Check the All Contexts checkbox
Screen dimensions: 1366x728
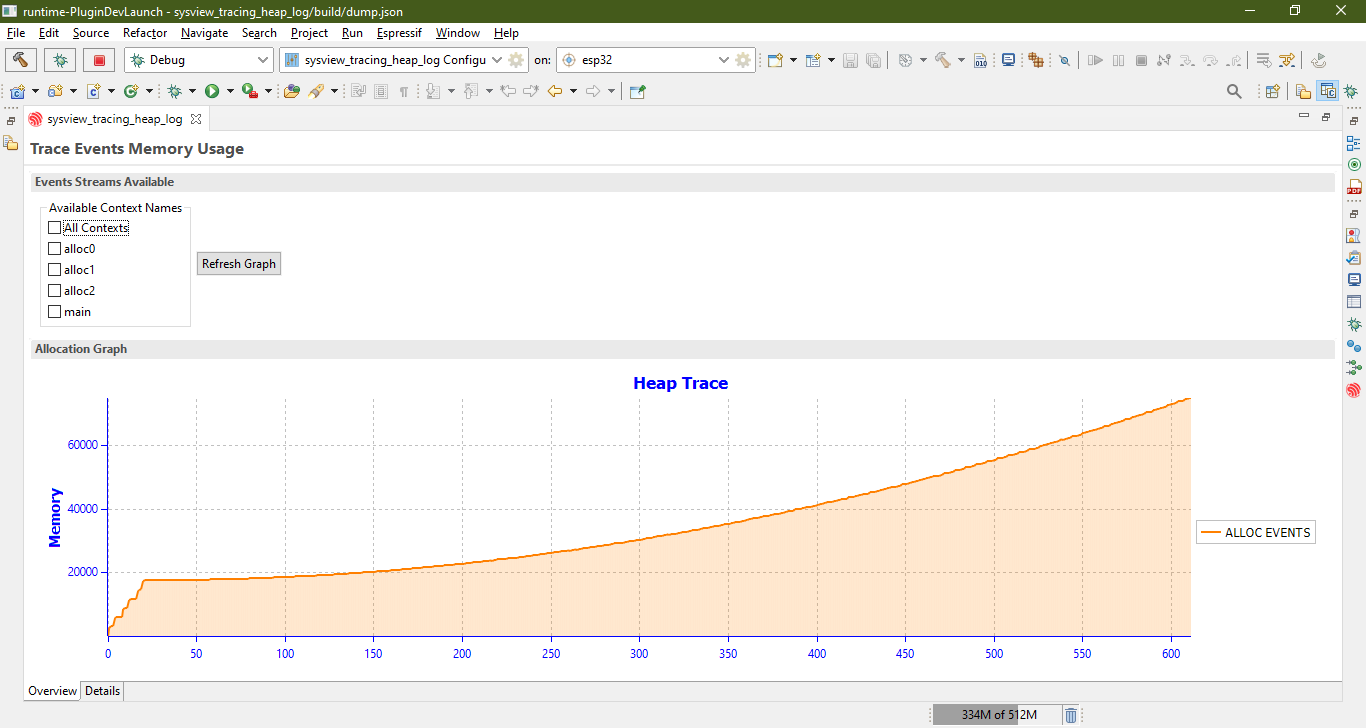coord(55,228)
